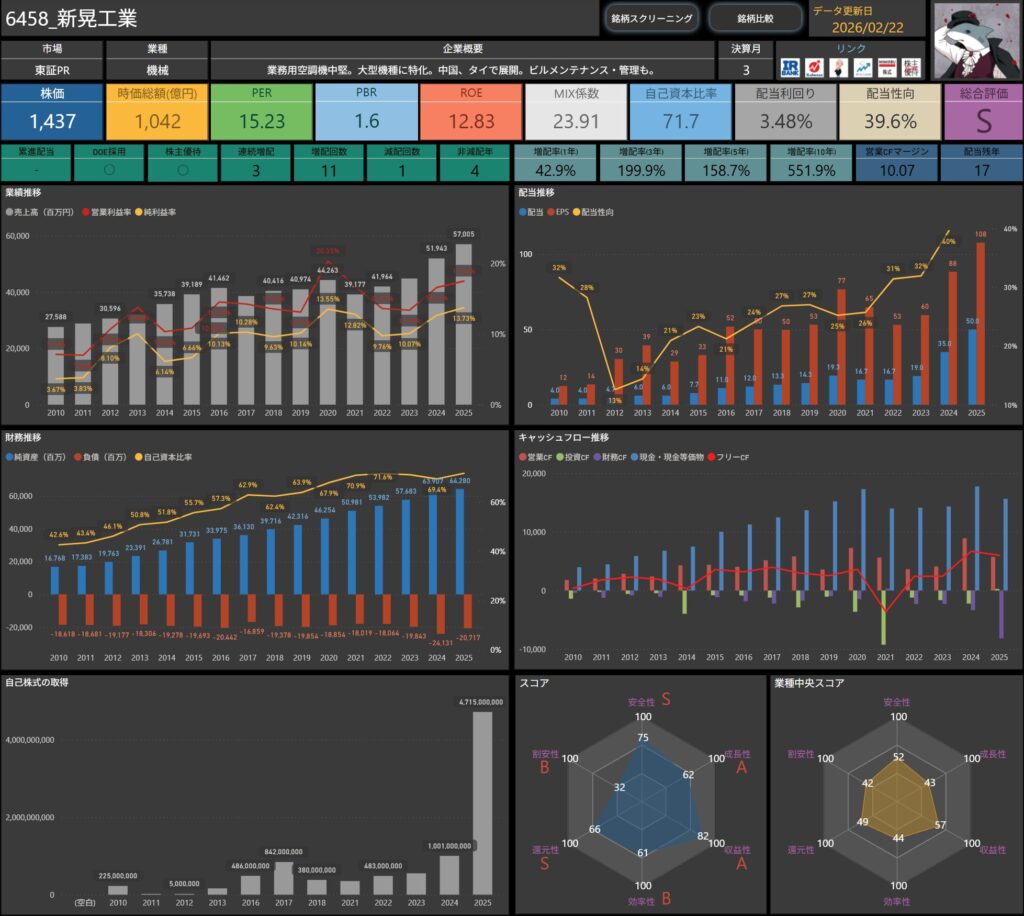Click the red-banner 株式 link icon

click(x=886, y=67)
